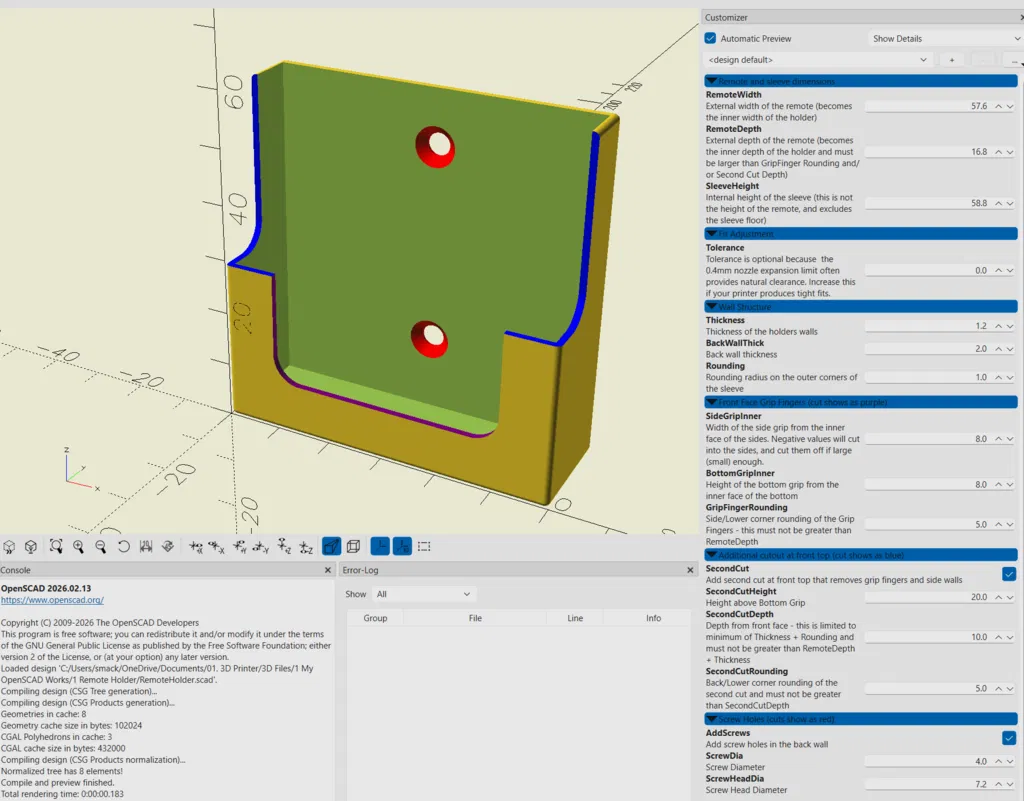Switch view to the +Y direction icon
Image resolution: width=1024 pixels, height=801 pixels.
(240, 546)
